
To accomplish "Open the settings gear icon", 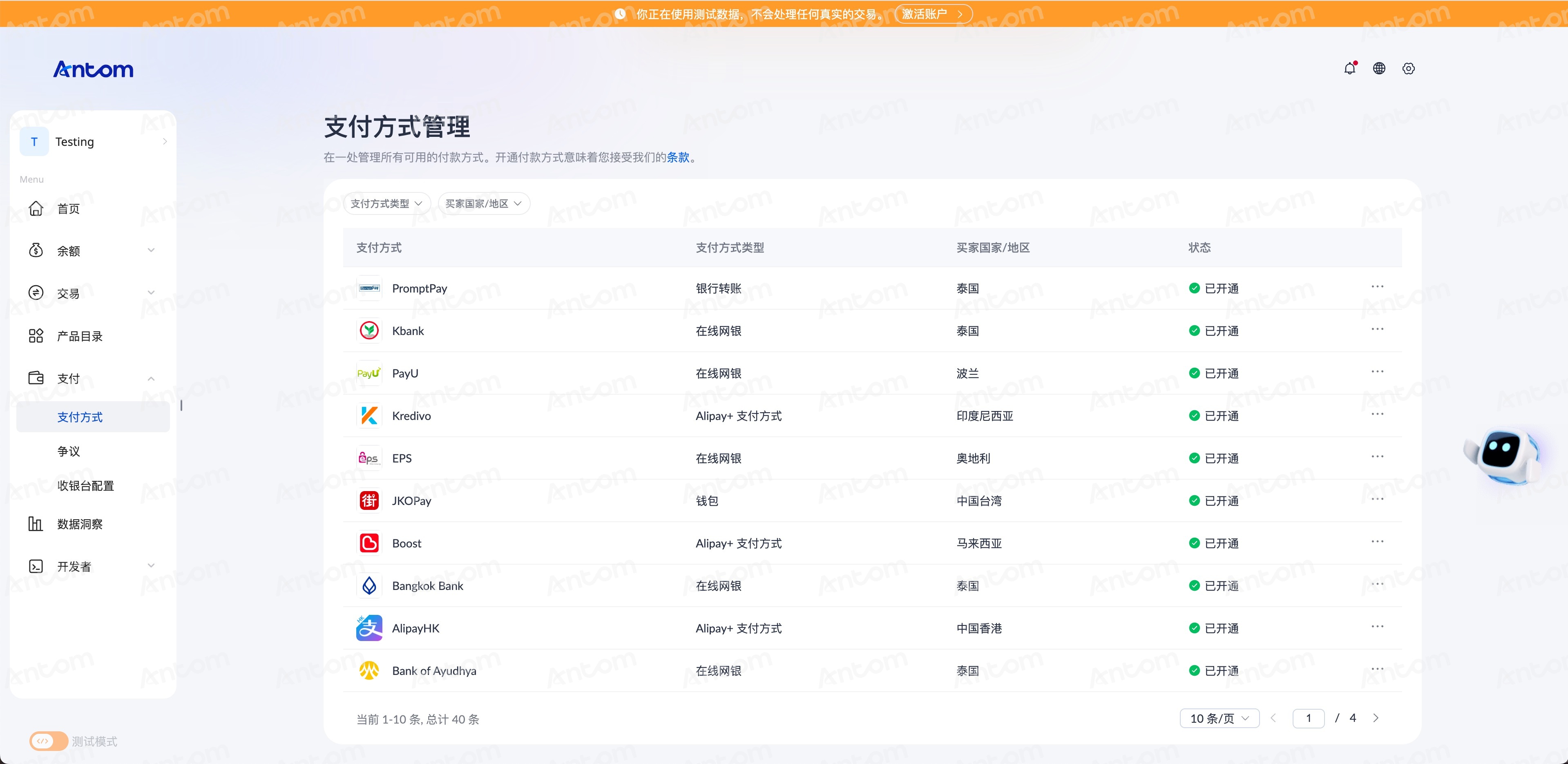I will [x=1408, y=69].
